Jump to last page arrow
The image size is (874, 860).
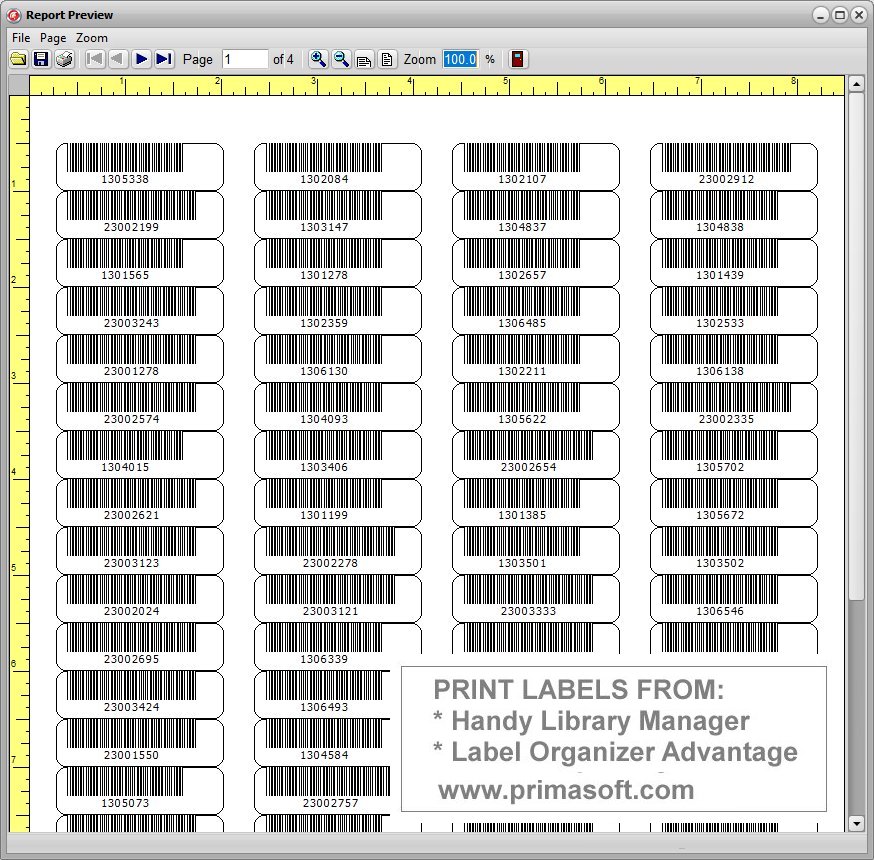164,59
